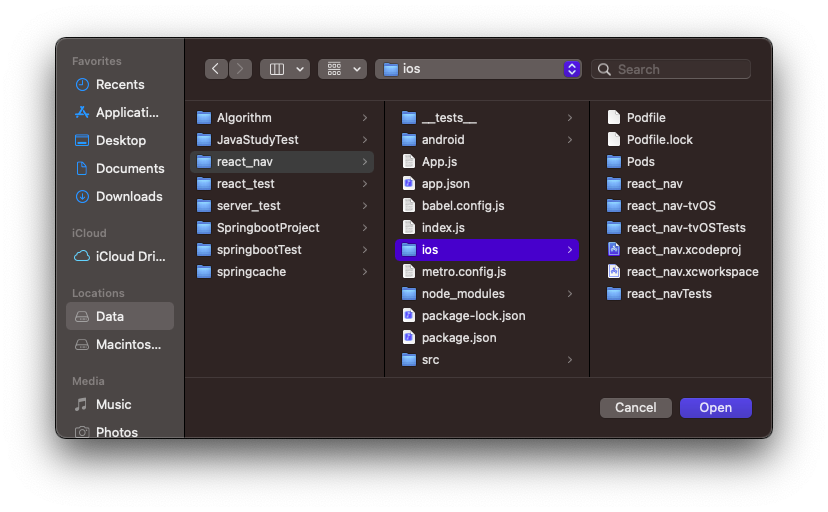Select the package.json file
Image resolution: width=828 pixels, height=512 pixels.
tap(487, 338)
